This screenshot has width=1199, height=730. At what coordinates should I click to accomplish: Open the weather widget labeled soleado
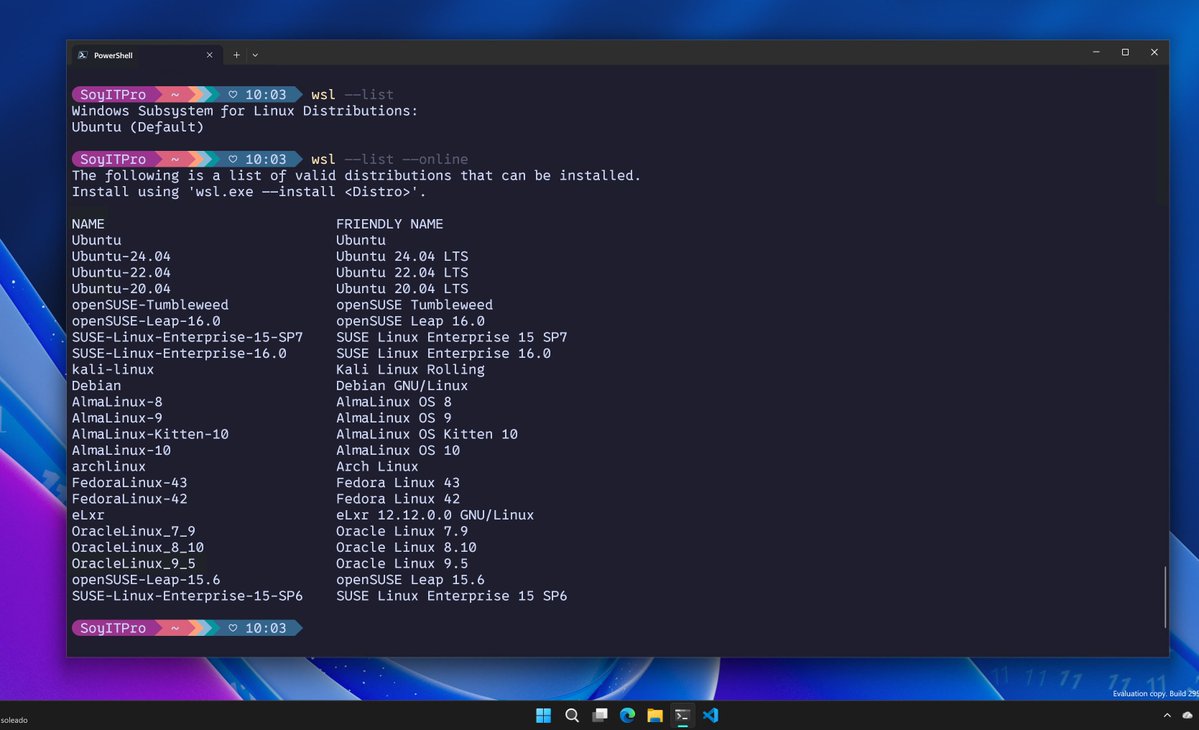[15, 720]
